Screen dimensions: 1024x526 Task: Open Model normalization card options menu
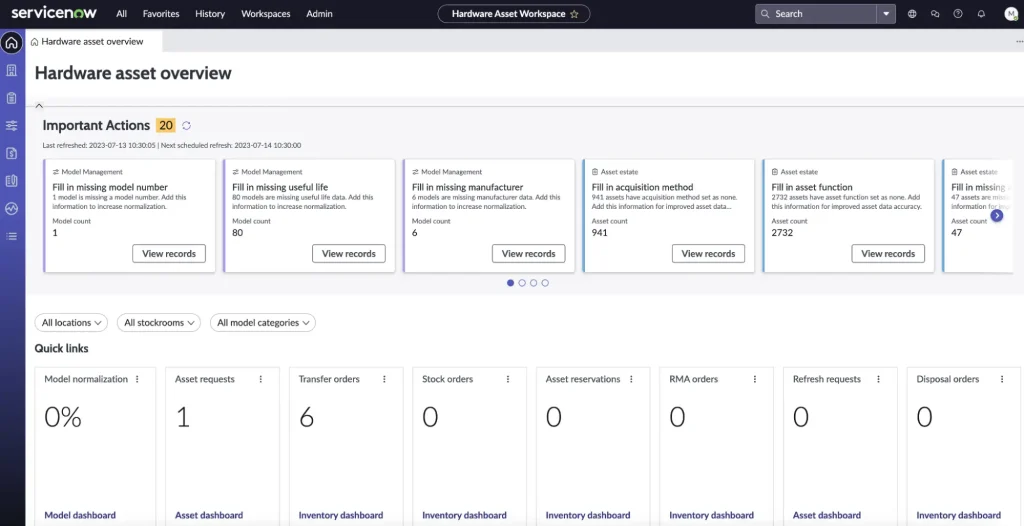pyautogui.click(x=137, y=379)
